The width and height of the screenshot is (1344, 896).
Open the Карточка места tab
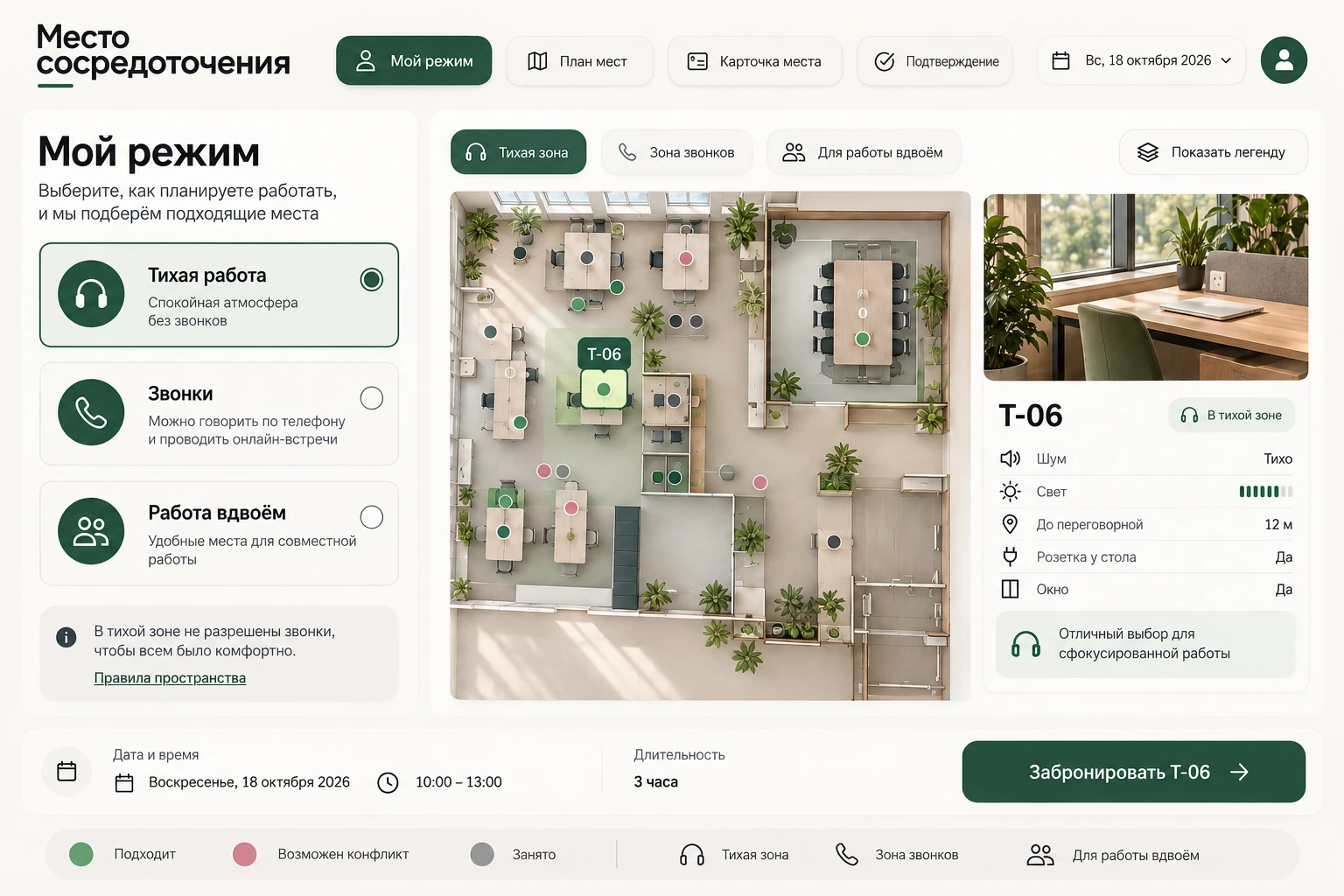754,61
